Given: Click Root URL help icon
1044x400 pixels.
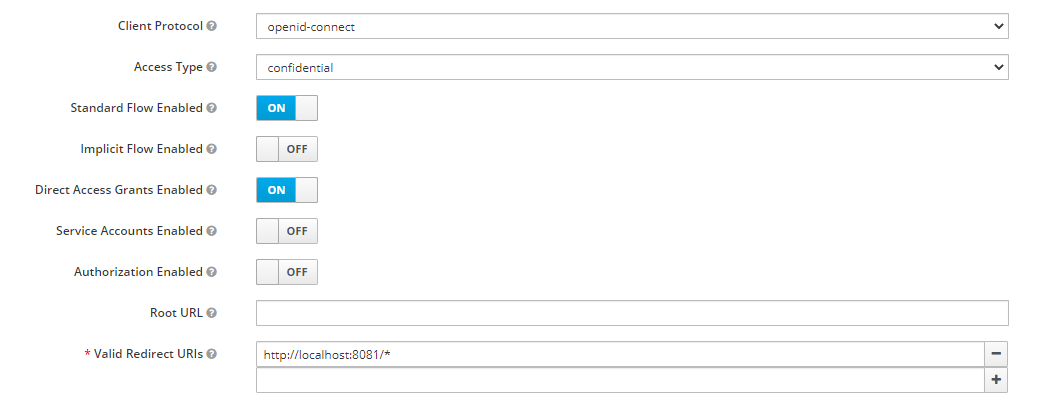Looking at the screenshot, I should tap(211, 313).
